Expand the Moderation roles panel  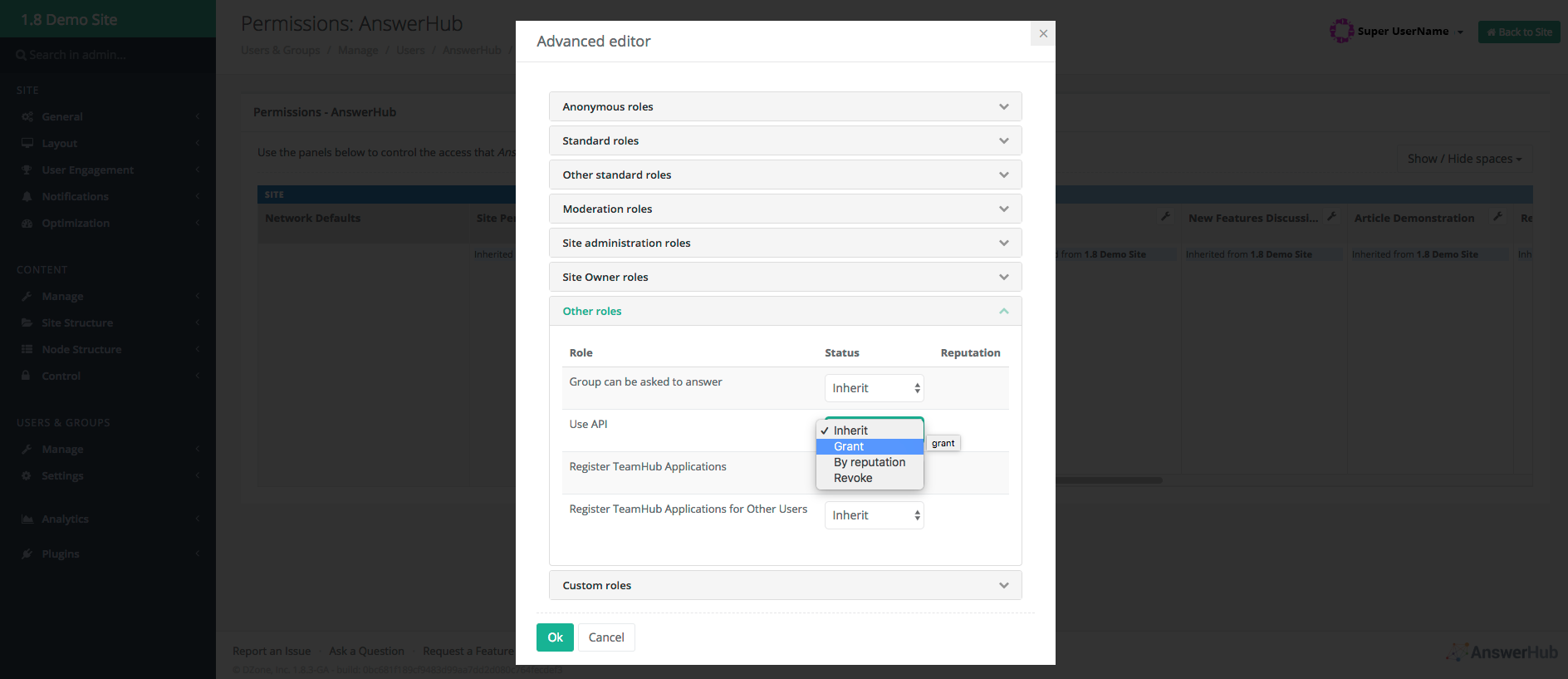[x=785, y=209]
